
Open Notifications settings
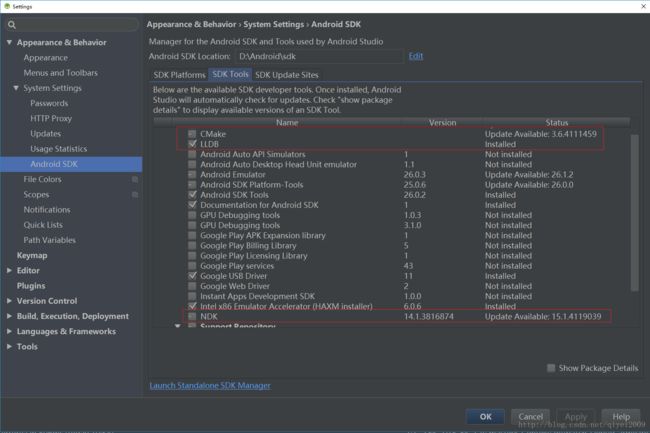(47, 210)
